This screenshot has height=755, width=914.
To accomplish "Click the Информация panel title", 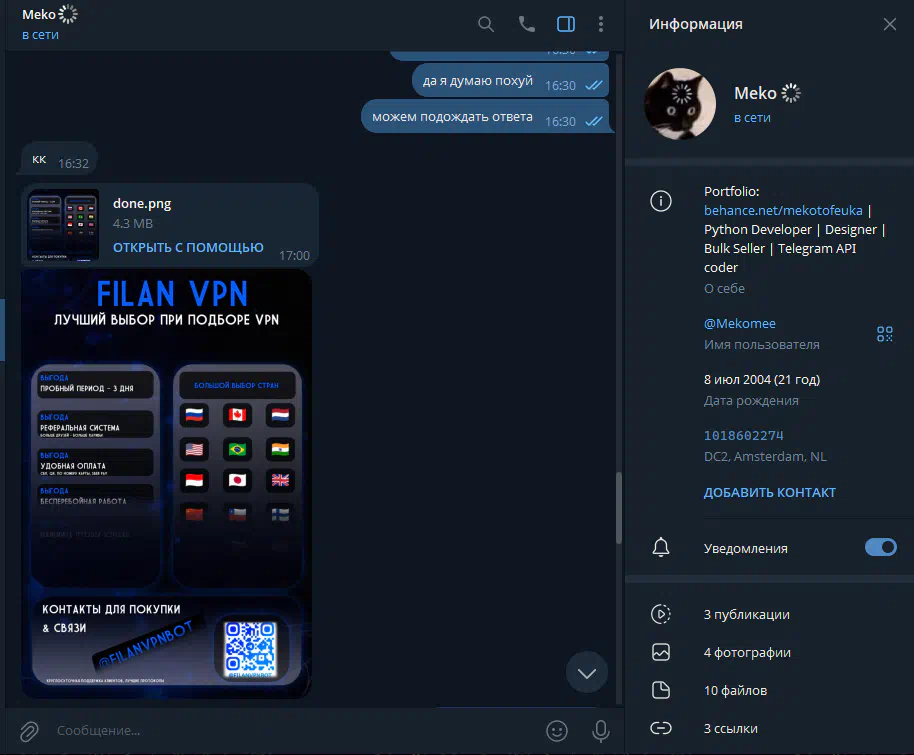I will (696, 24).
